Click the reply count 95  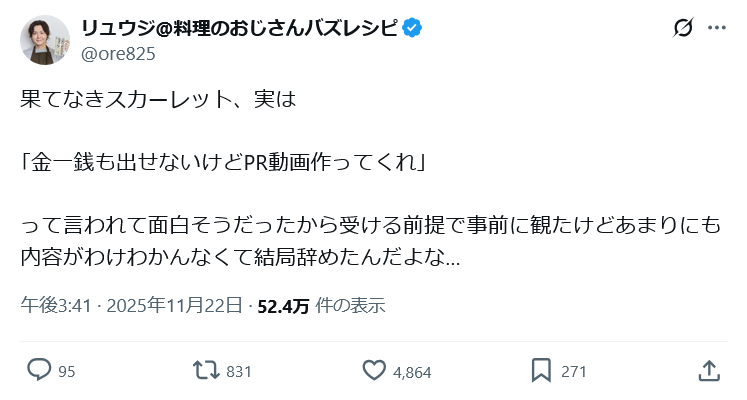click(x=67, y=372)
